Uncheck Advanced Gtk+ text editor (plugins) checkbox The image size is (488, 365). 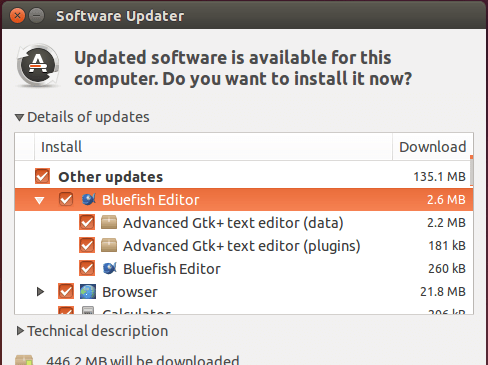point(87,245)
